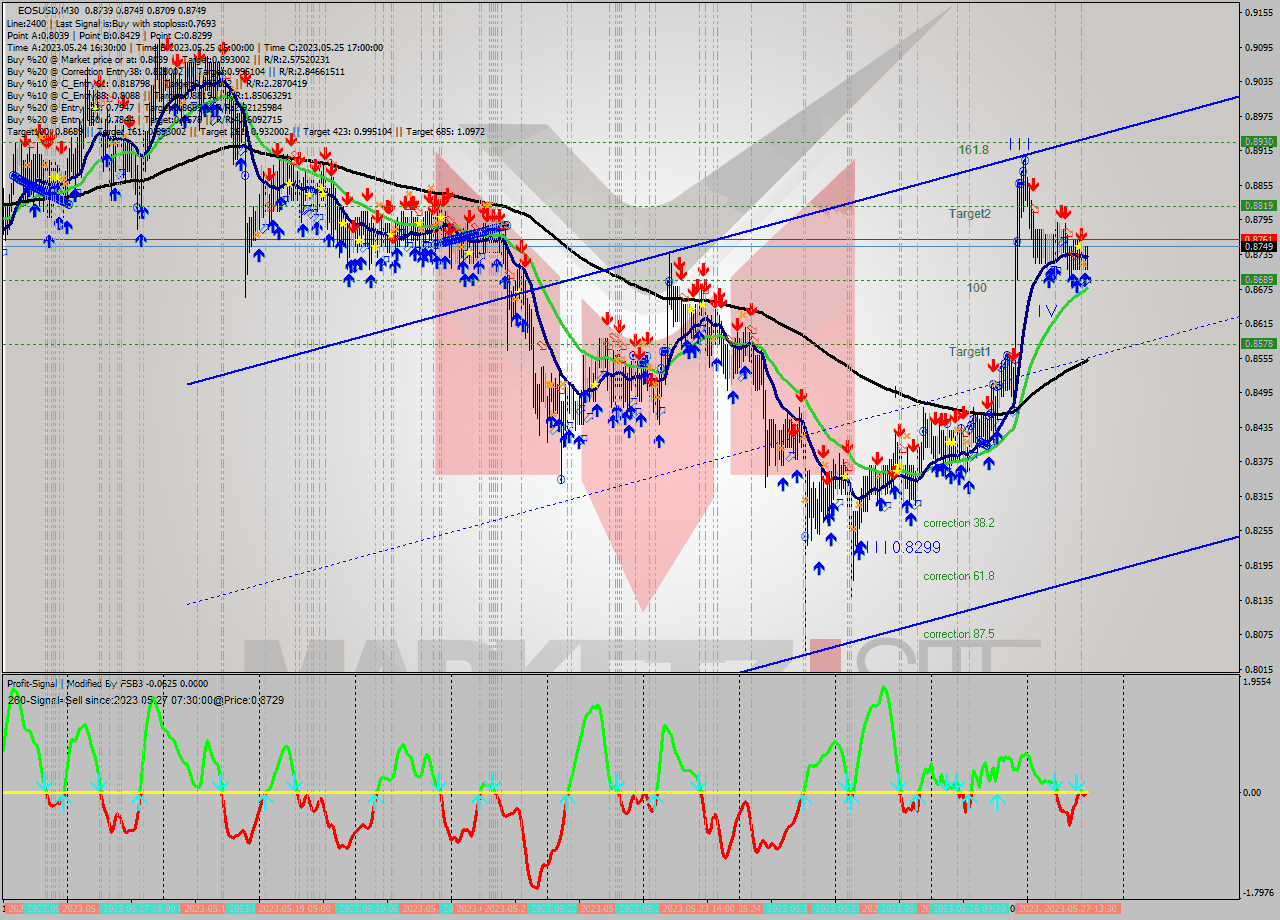Viewport: 1280px width, 920px height.
Task: Click the green 0.8819 price tag
Action: [x=1258, y=205]
